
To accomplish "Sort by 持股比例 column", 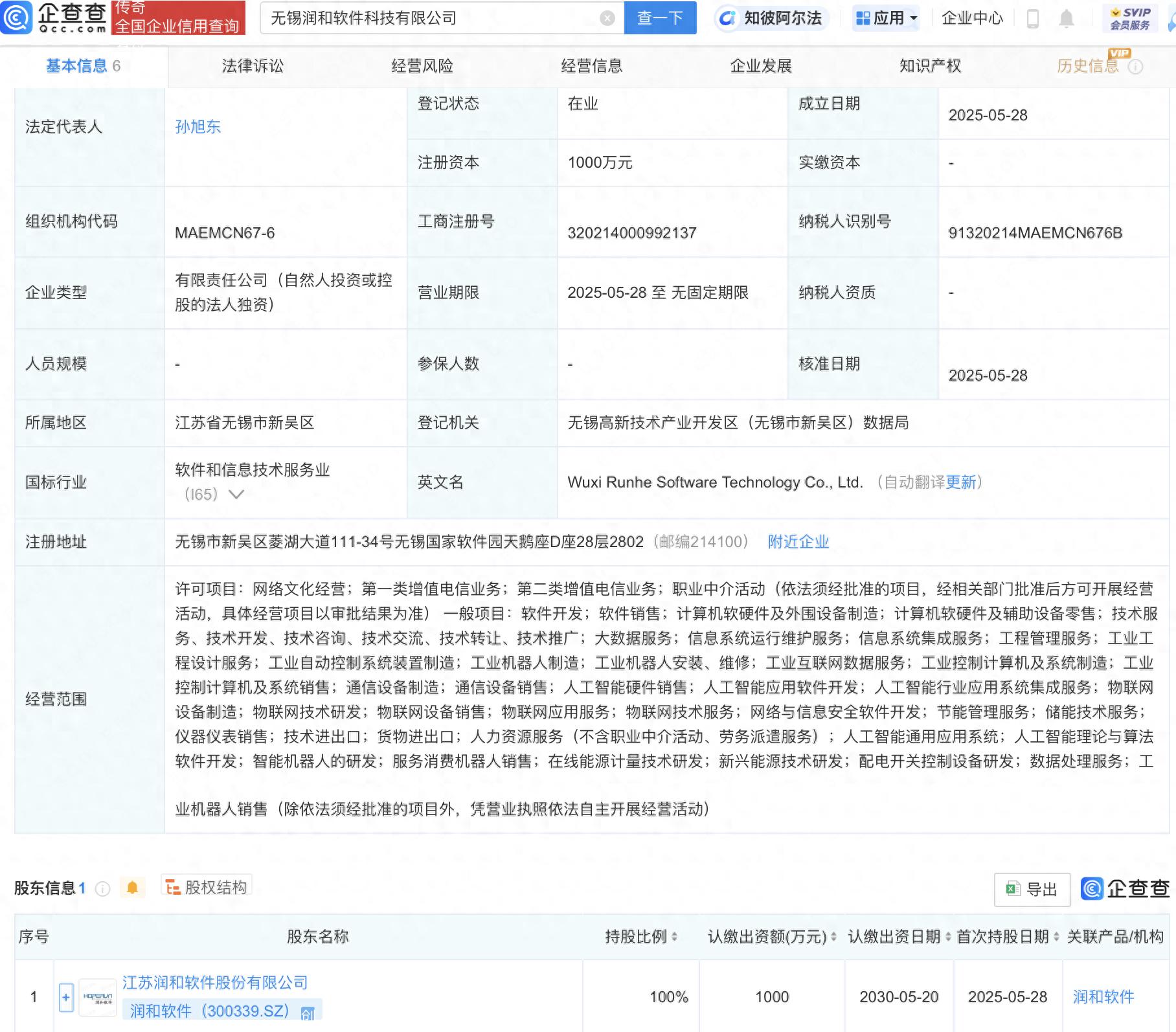I will pyautogui.click(x=674, y=937).
